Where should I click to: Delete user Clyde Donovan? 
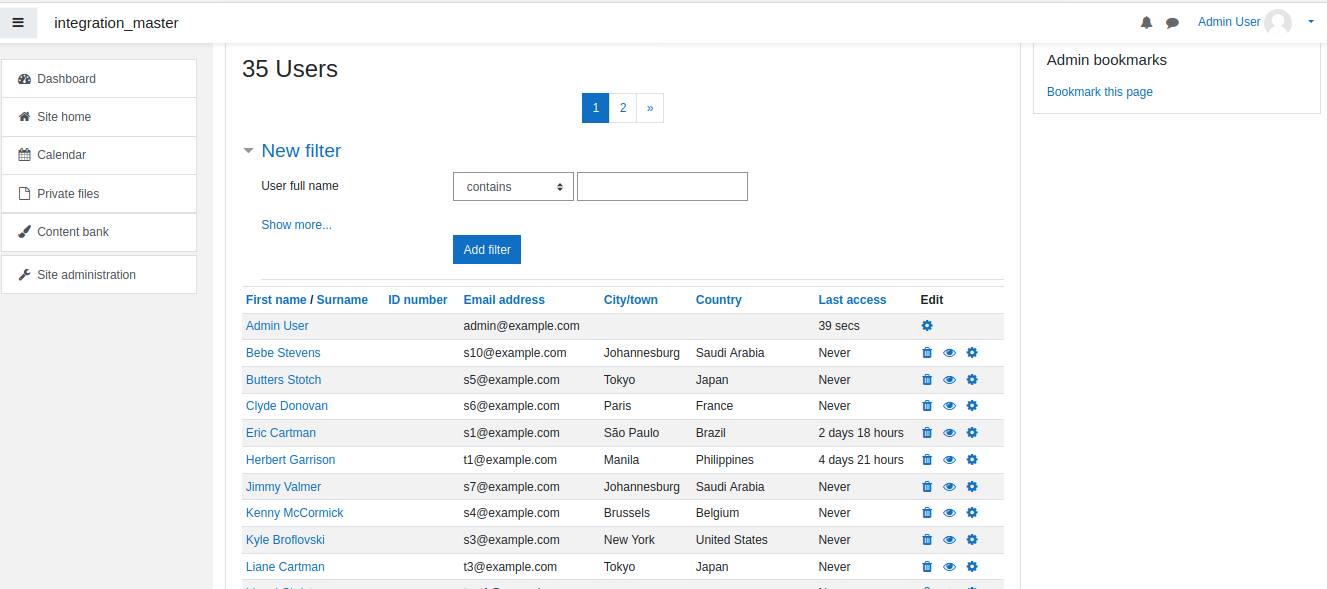(x=927, y=406)
